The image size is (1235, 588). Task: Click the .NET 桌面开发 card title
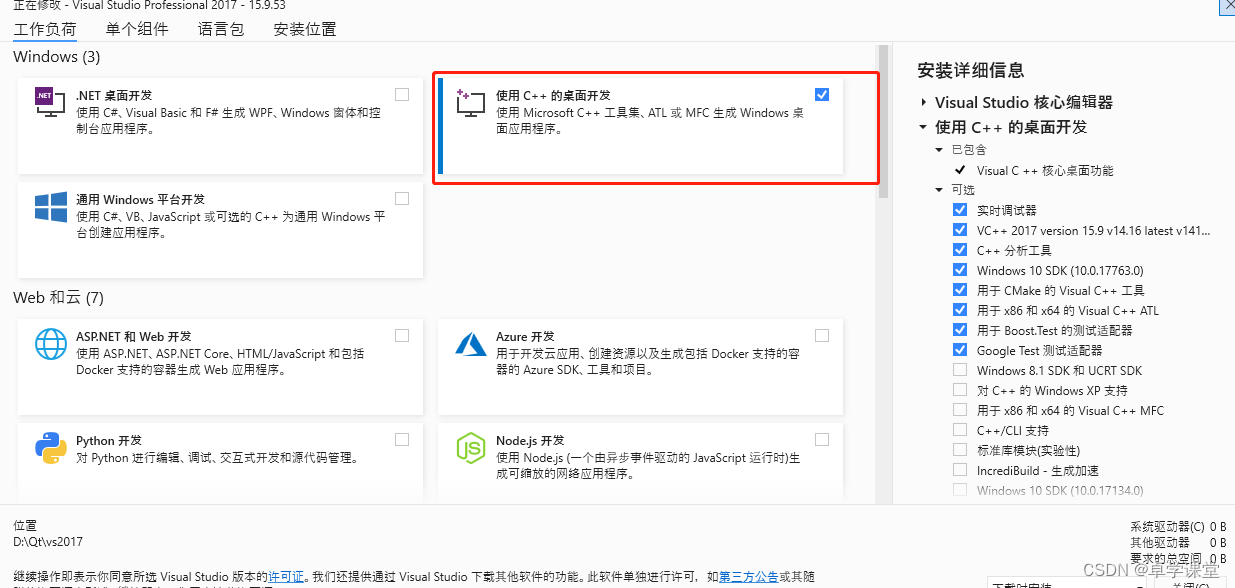coord(114,96)
